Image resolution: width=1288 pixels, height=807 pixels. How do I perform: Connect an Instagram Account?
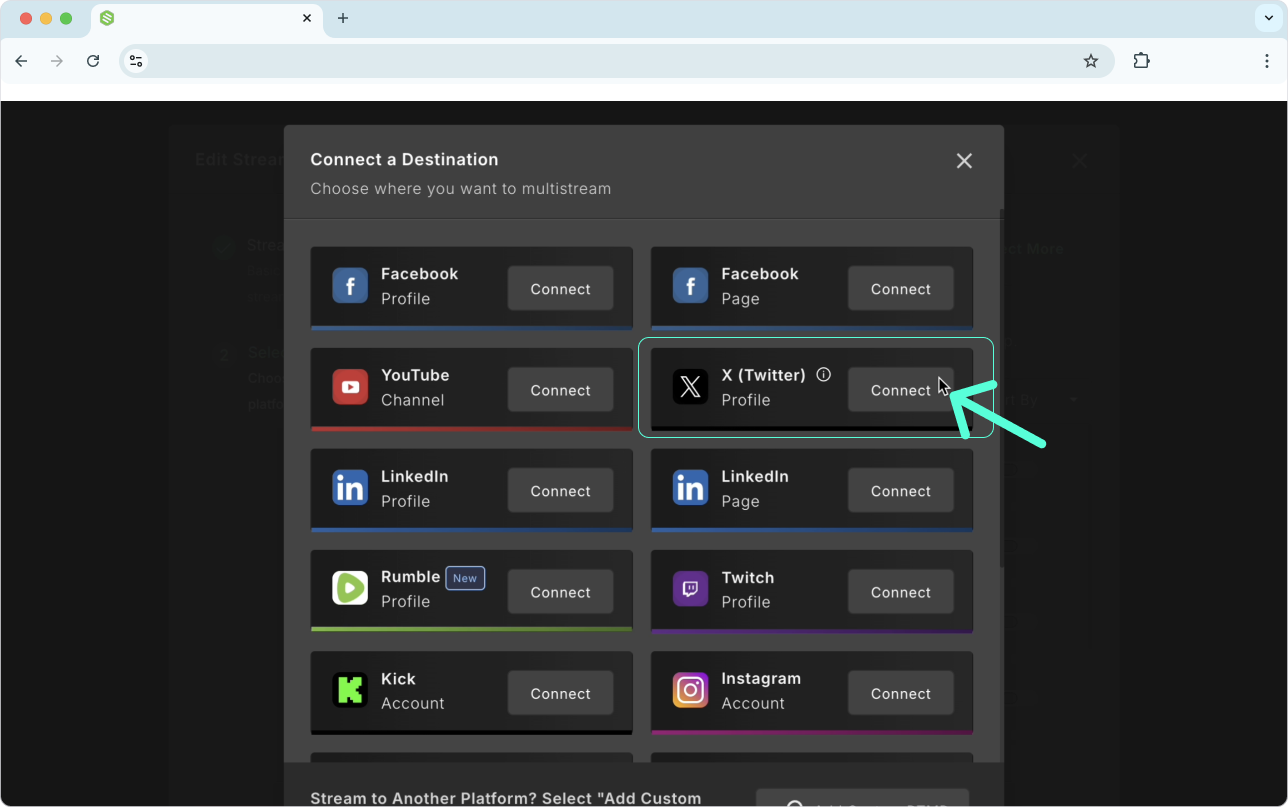[900, 693]
